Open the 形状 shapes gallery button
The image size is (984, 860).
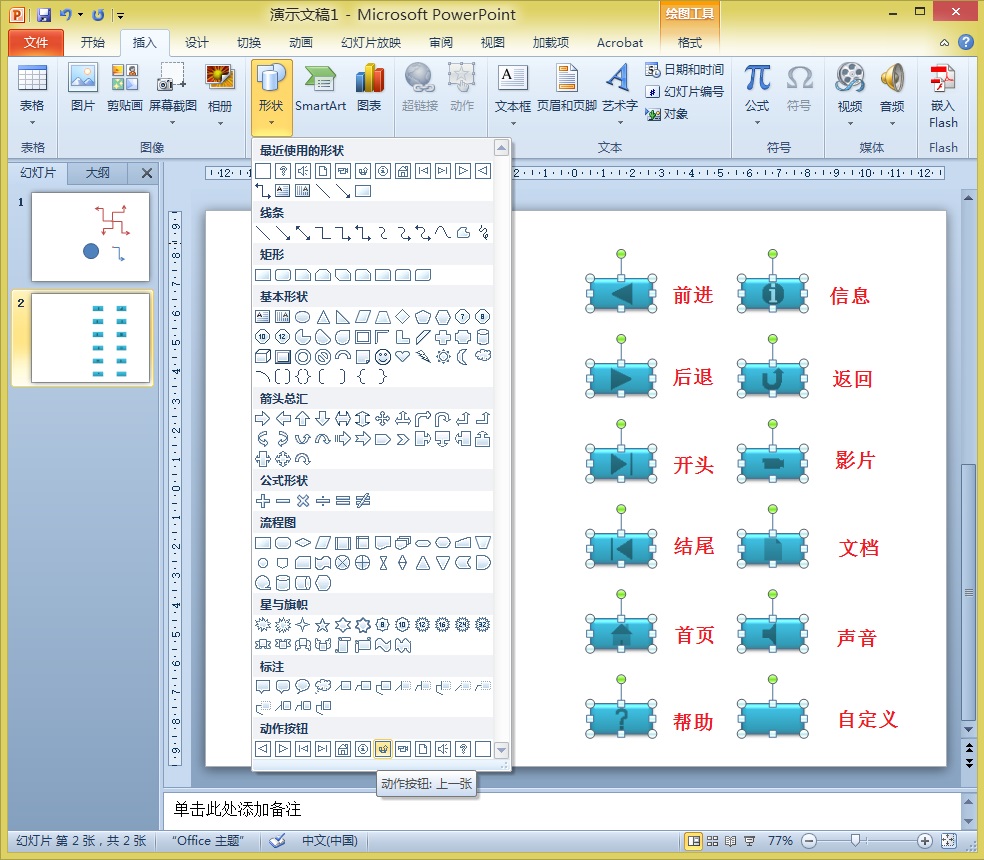pos(271,97)
